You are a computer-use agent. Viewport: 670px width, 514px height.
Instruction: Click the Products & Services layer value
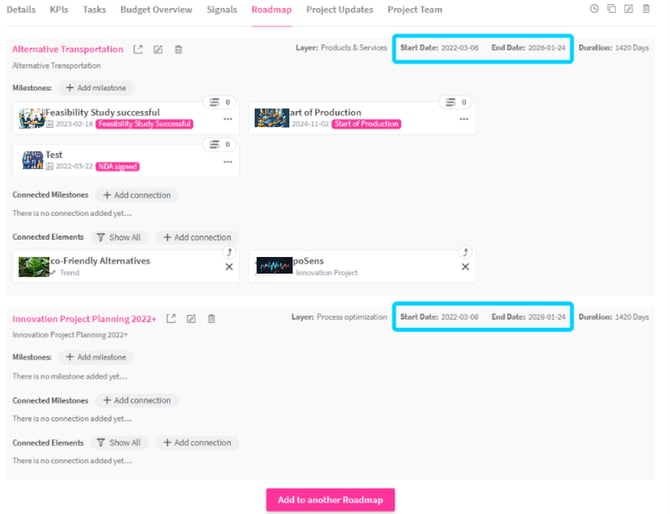tap(354, 47)
